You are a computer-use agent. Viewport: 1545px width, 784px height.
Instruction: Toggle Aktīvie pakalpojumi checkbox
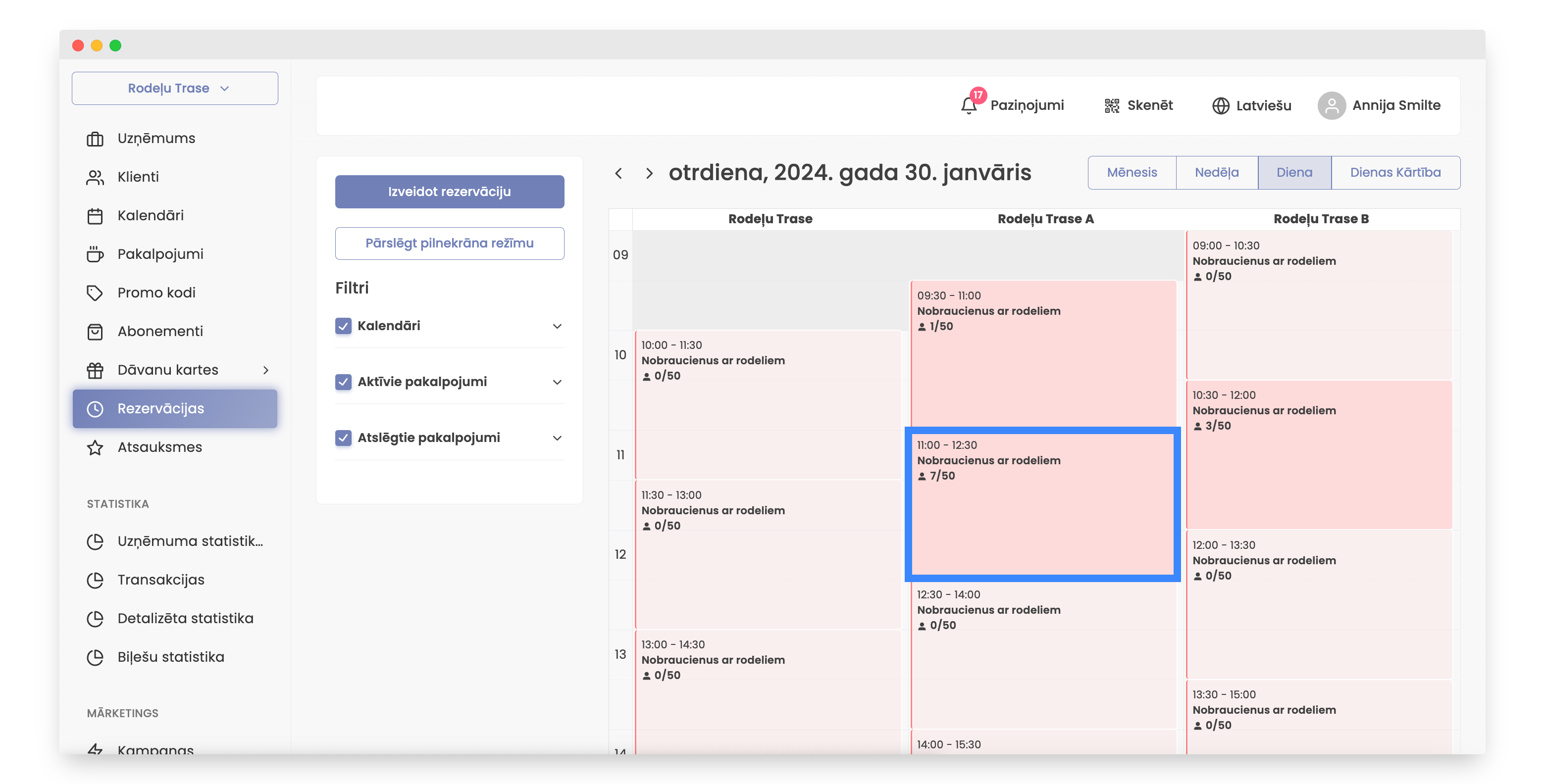pos(343,382)
